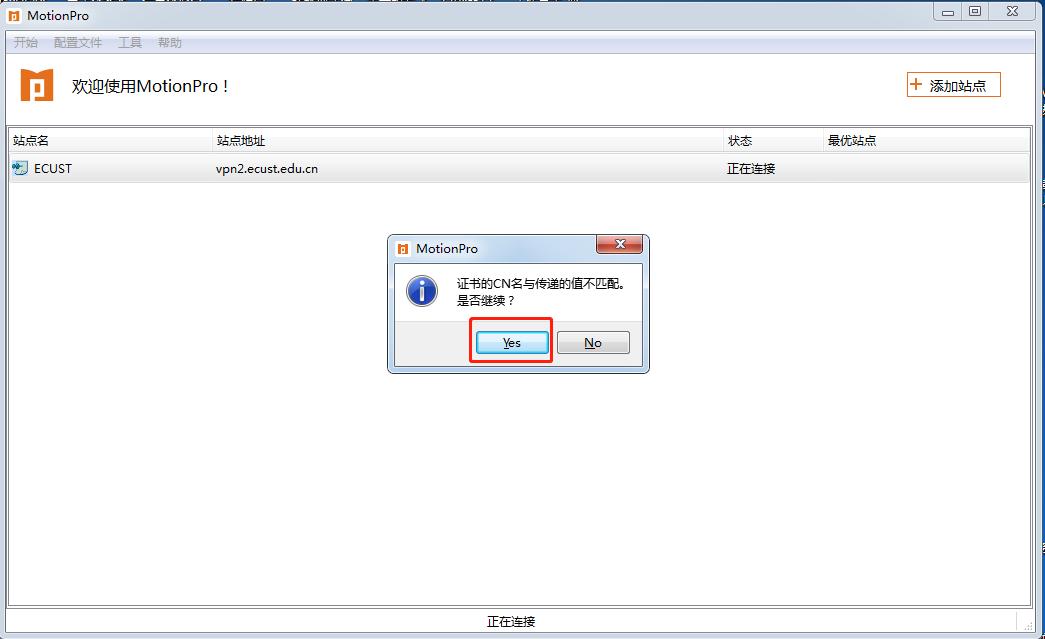Click the MotionPro title bar app icon
This screenshot has height=639, width=1045.
click(13, 15)
